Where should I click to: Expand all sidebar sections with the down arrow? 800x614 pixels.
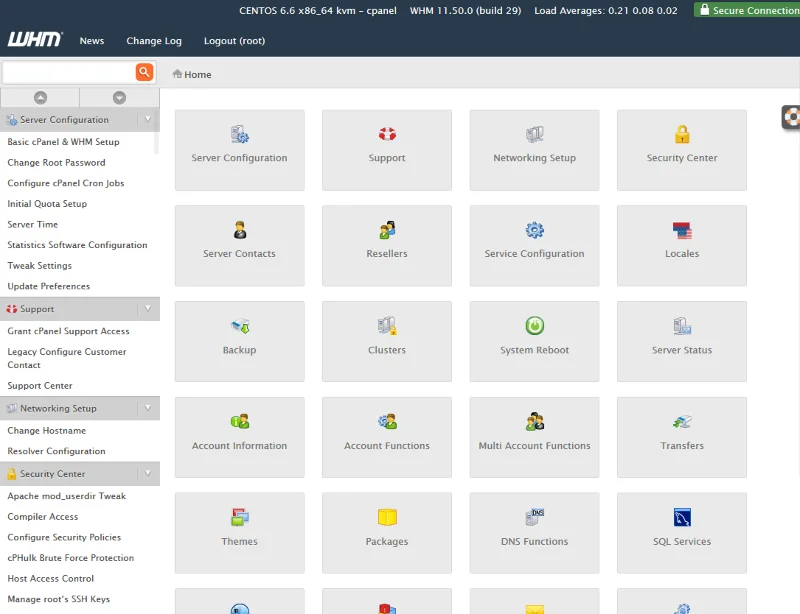(x=119, y=97)
